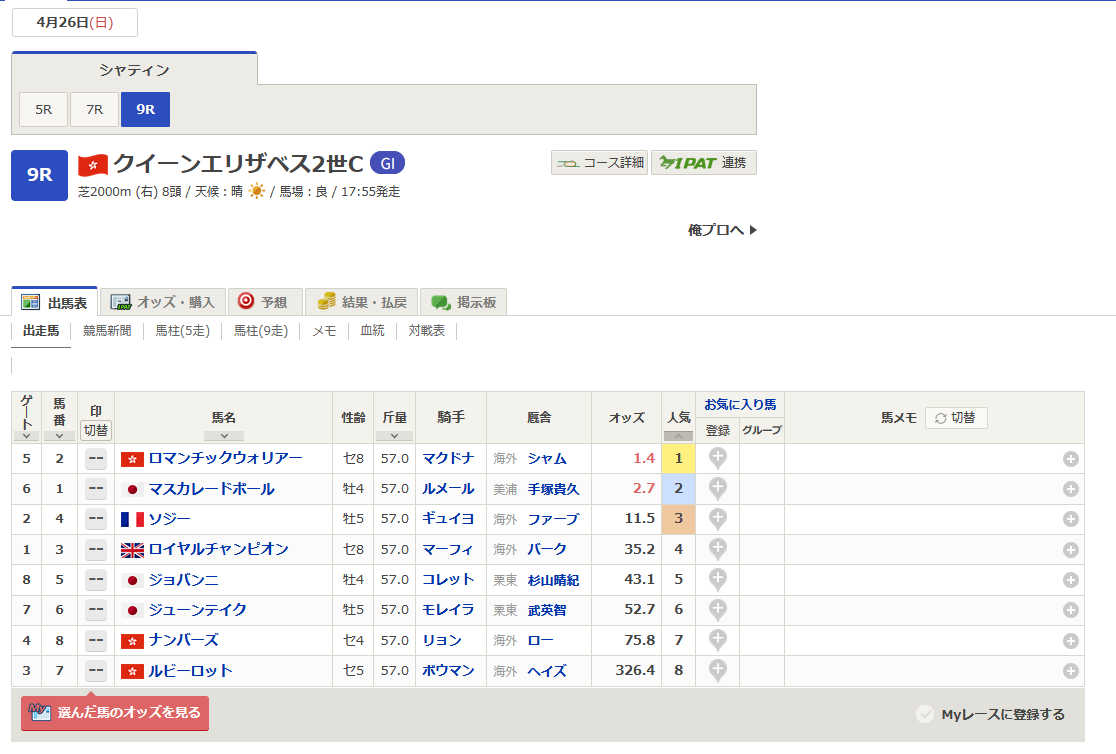1116x754 pixels.
Task: Open the 出馬表 tab
Action: (x=55, y=302)
